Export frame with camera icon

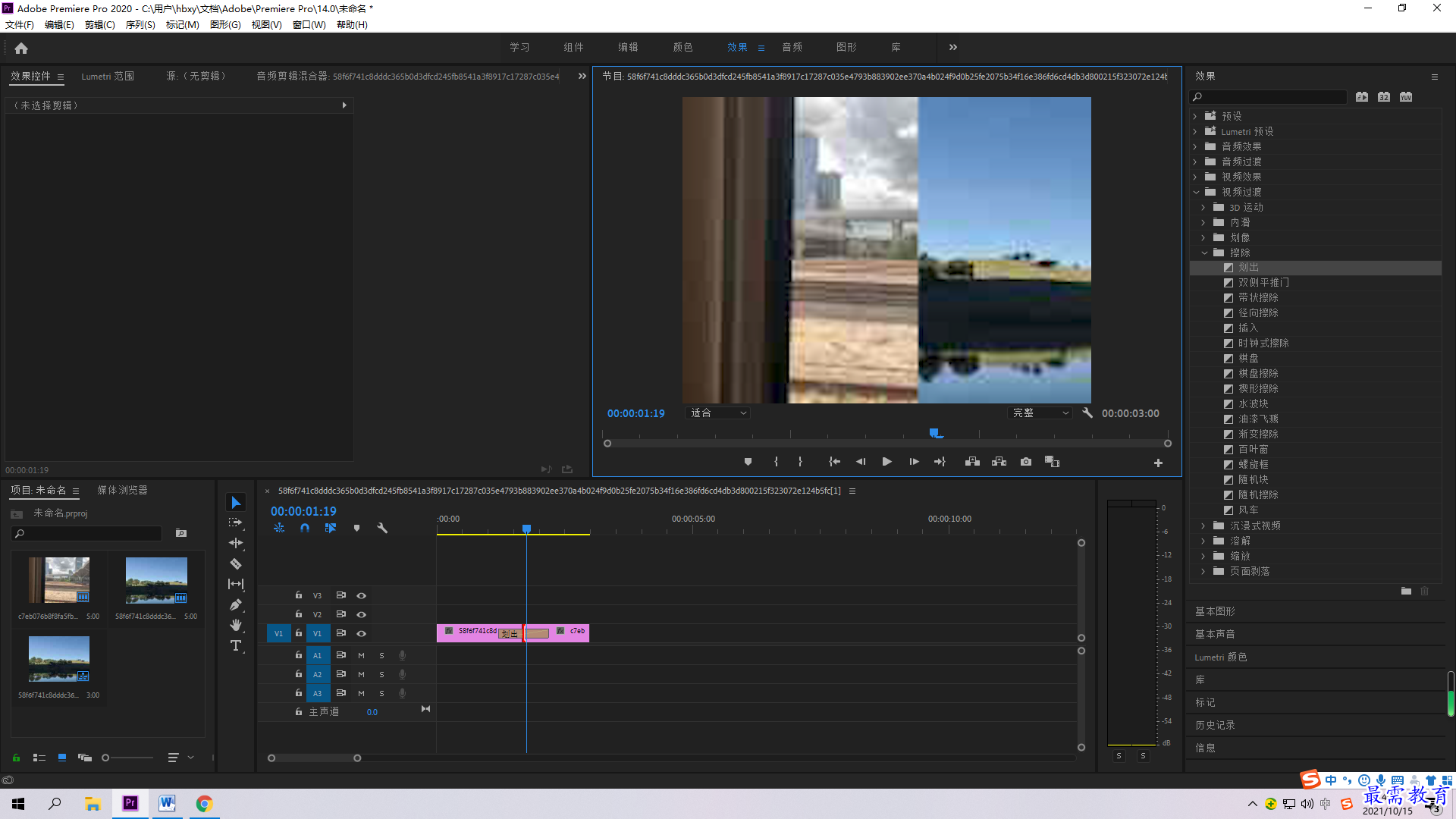[1026, 462]
